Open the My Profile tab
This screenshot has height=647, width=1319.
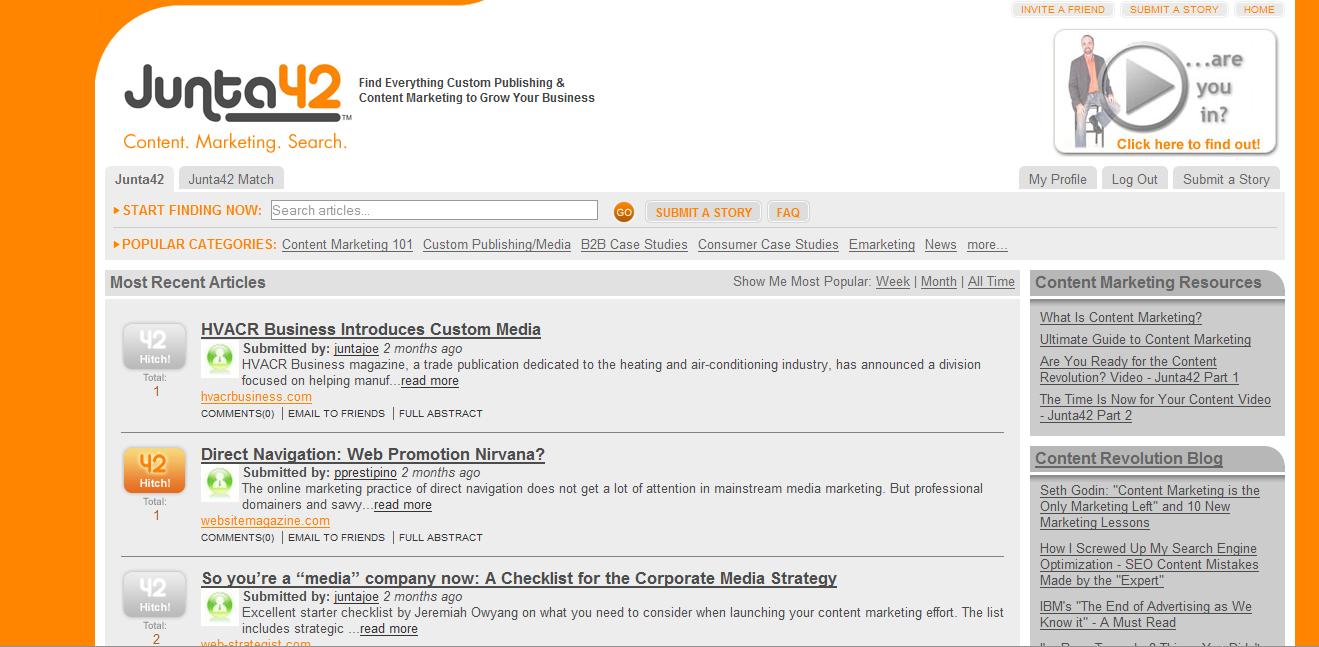[x=1057, y=179]
